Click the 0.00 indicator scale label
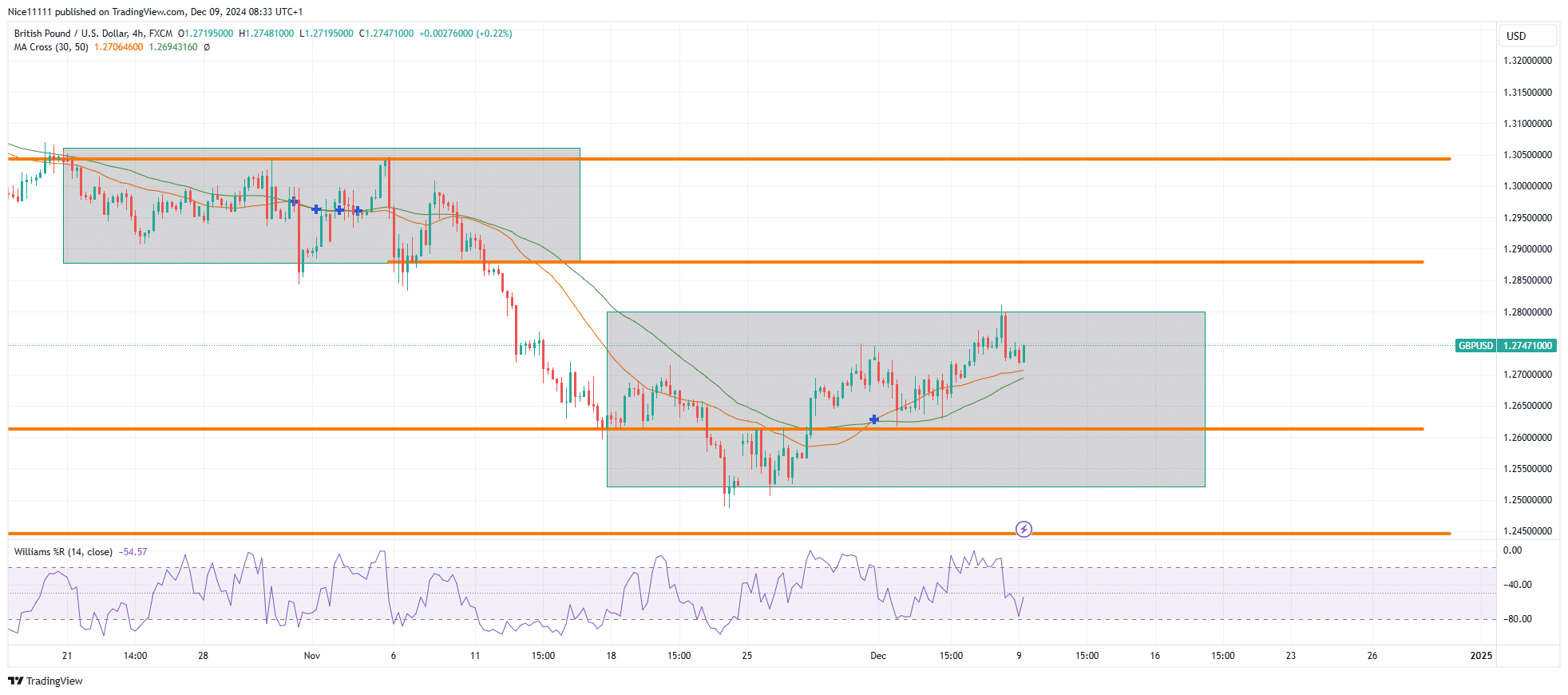Viewport: 1568px width, 695px height. tap(1512, 550)
